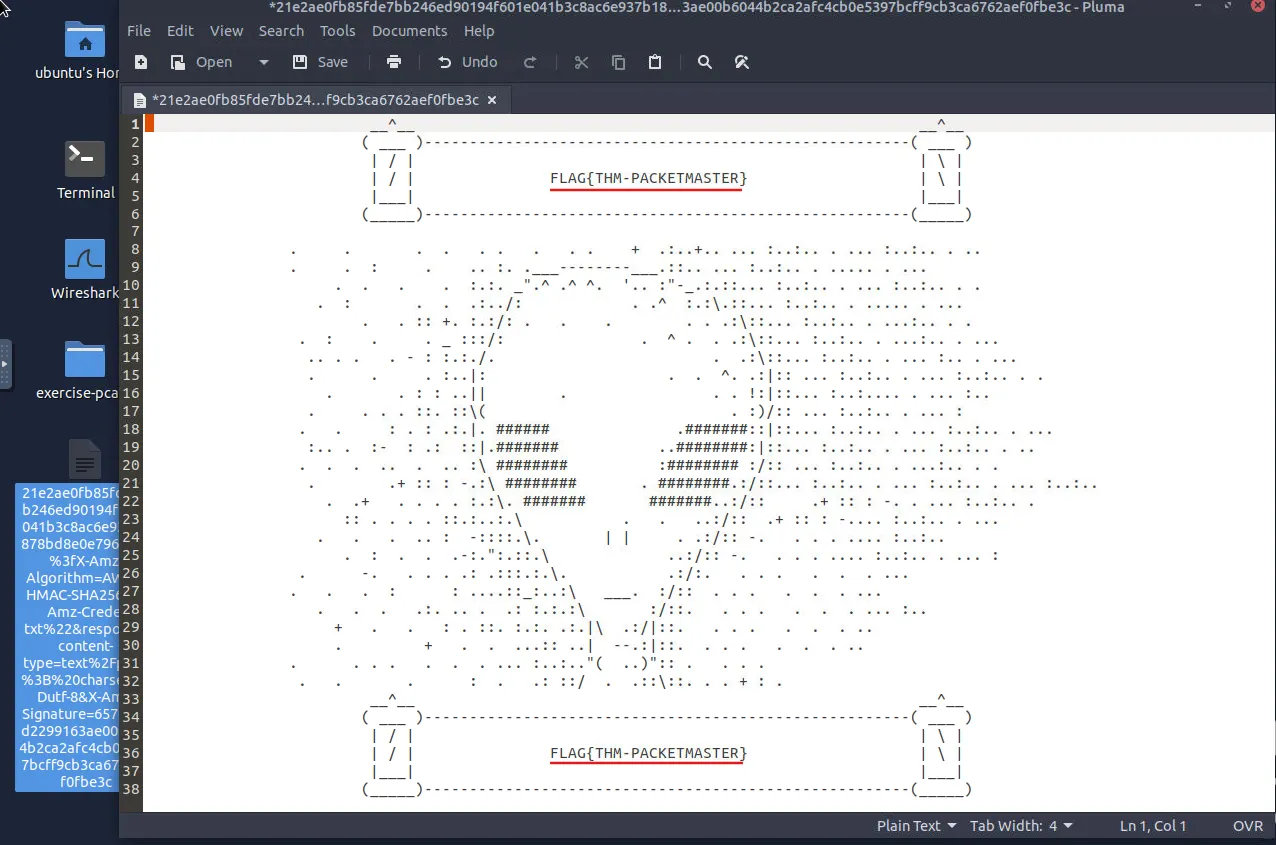Click the Ln 1, Col 1 status text

1153,826
